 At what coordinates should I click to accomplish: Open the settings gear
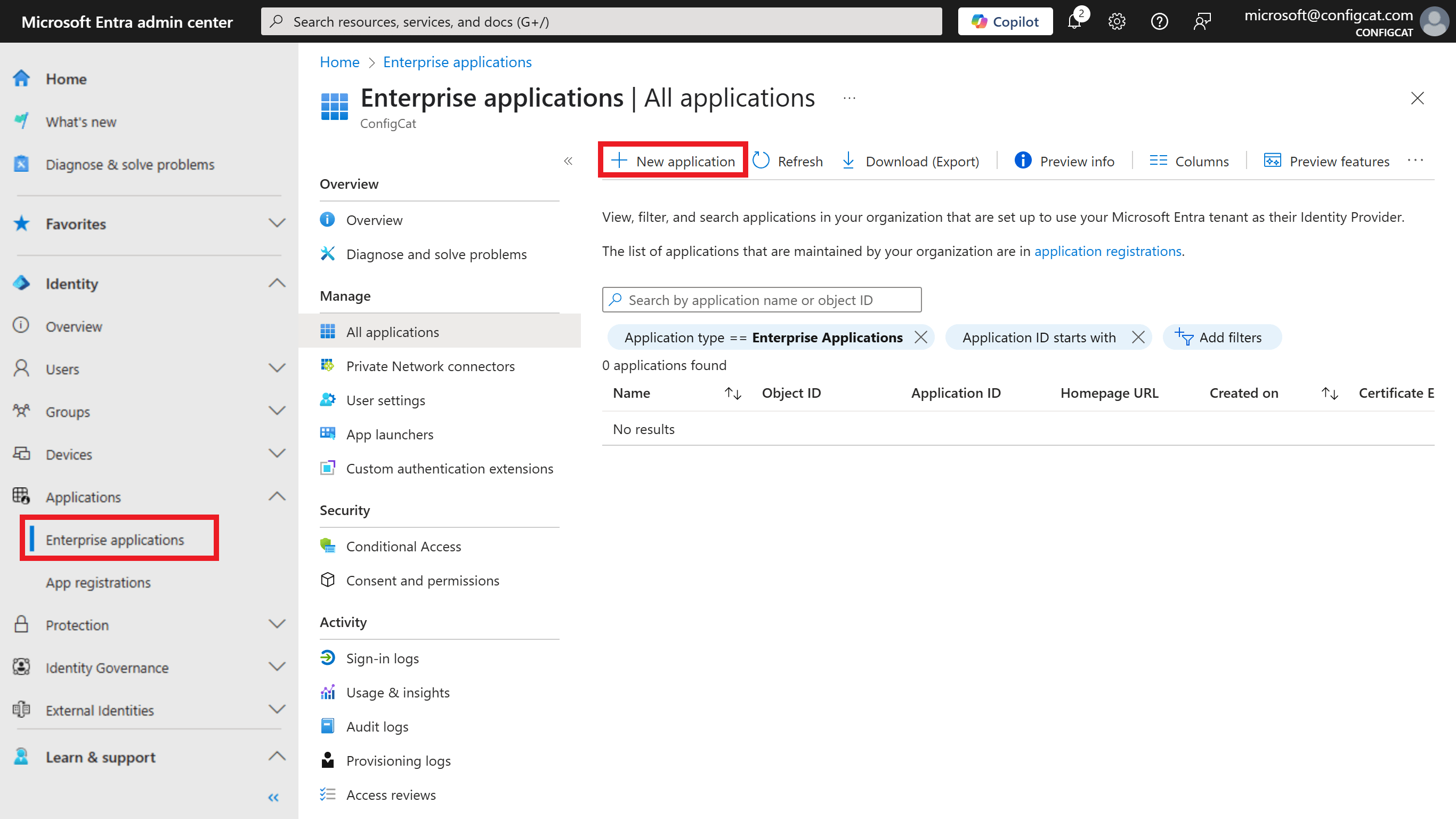coord(1117,21)
